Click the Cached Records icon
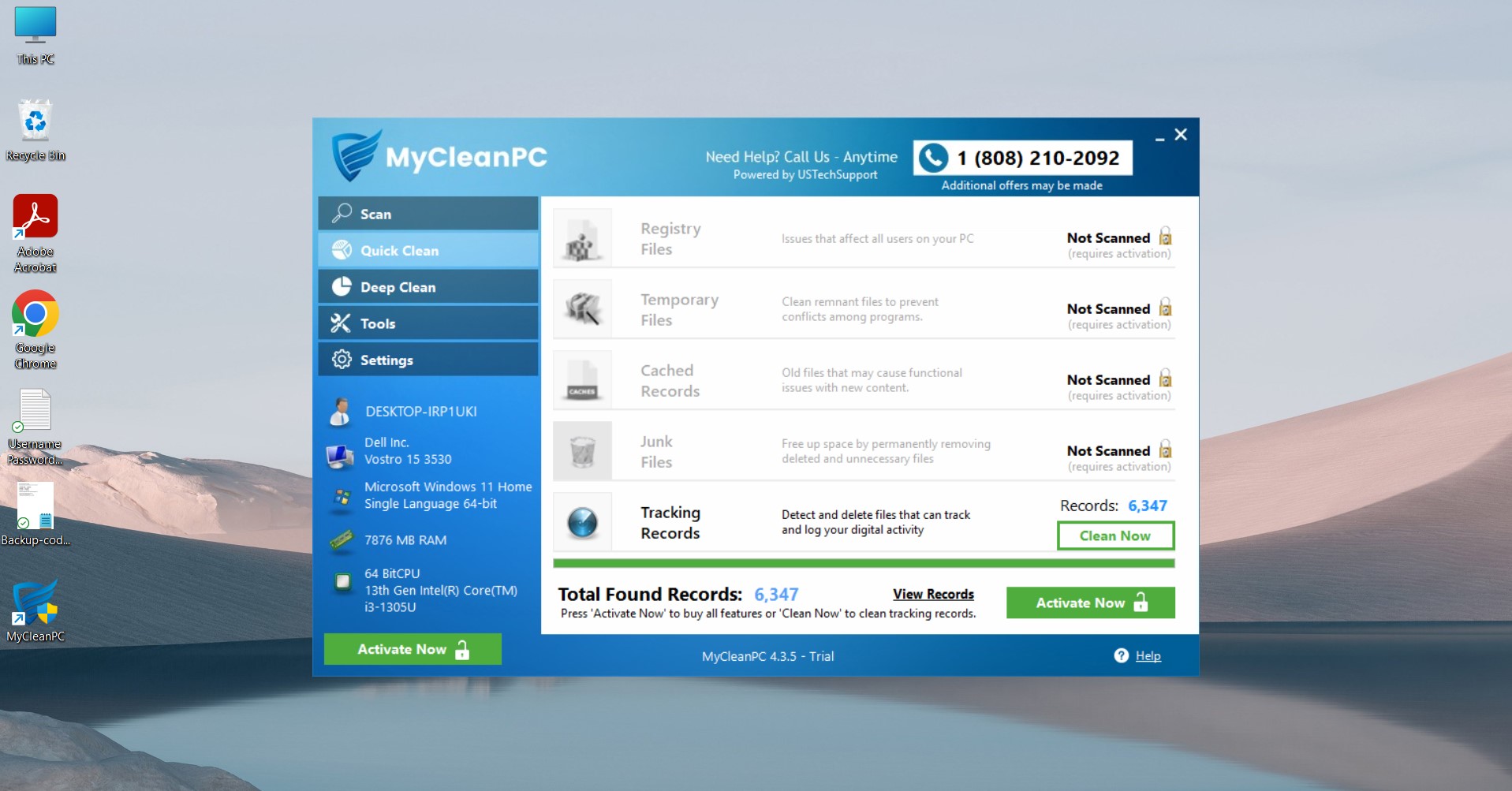This screenshot has width=1512, height=791. point(583,379)
